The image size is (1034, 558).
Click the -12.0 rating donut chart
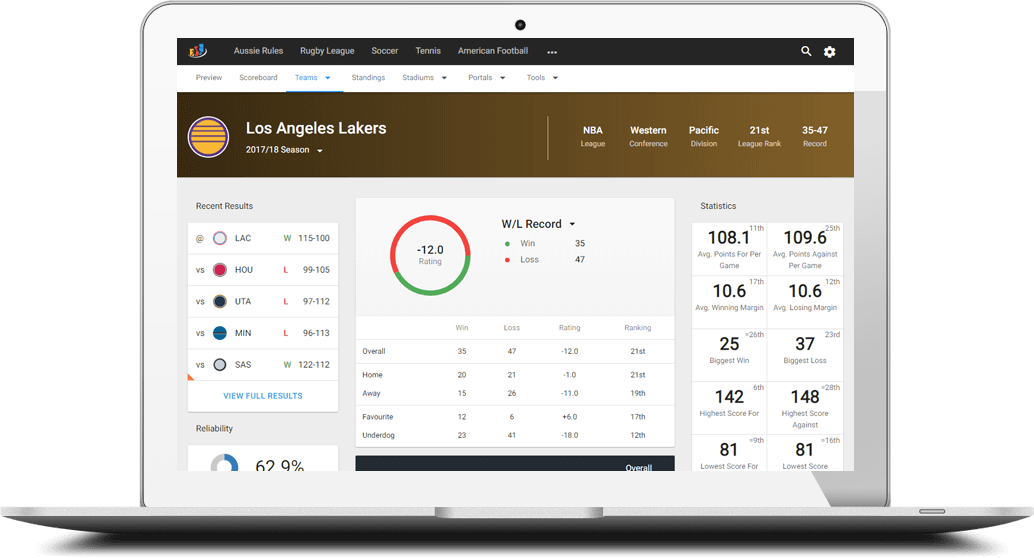point(430,255)
